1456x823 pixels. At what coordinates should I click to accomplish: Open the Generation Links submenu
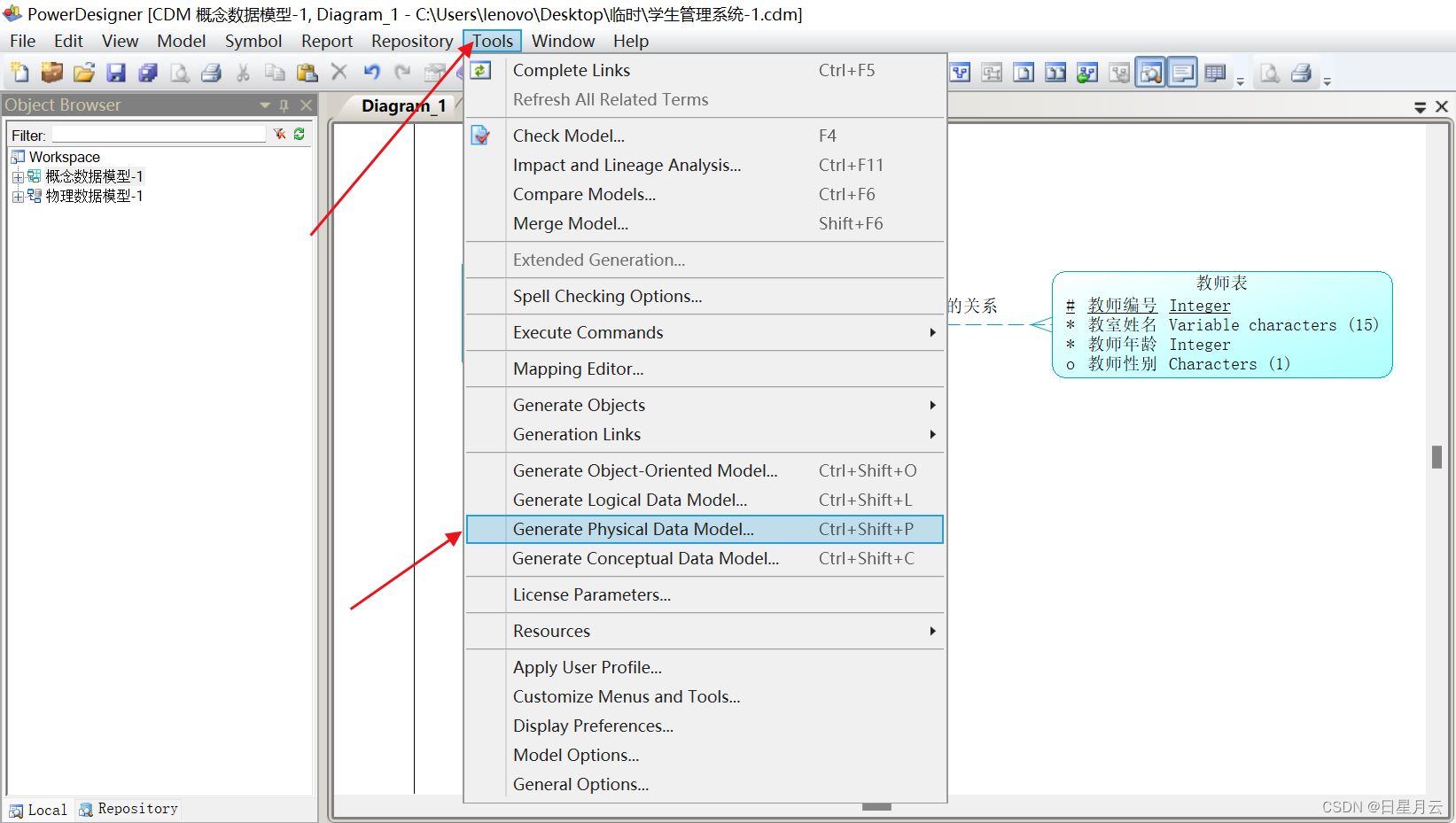705,434
